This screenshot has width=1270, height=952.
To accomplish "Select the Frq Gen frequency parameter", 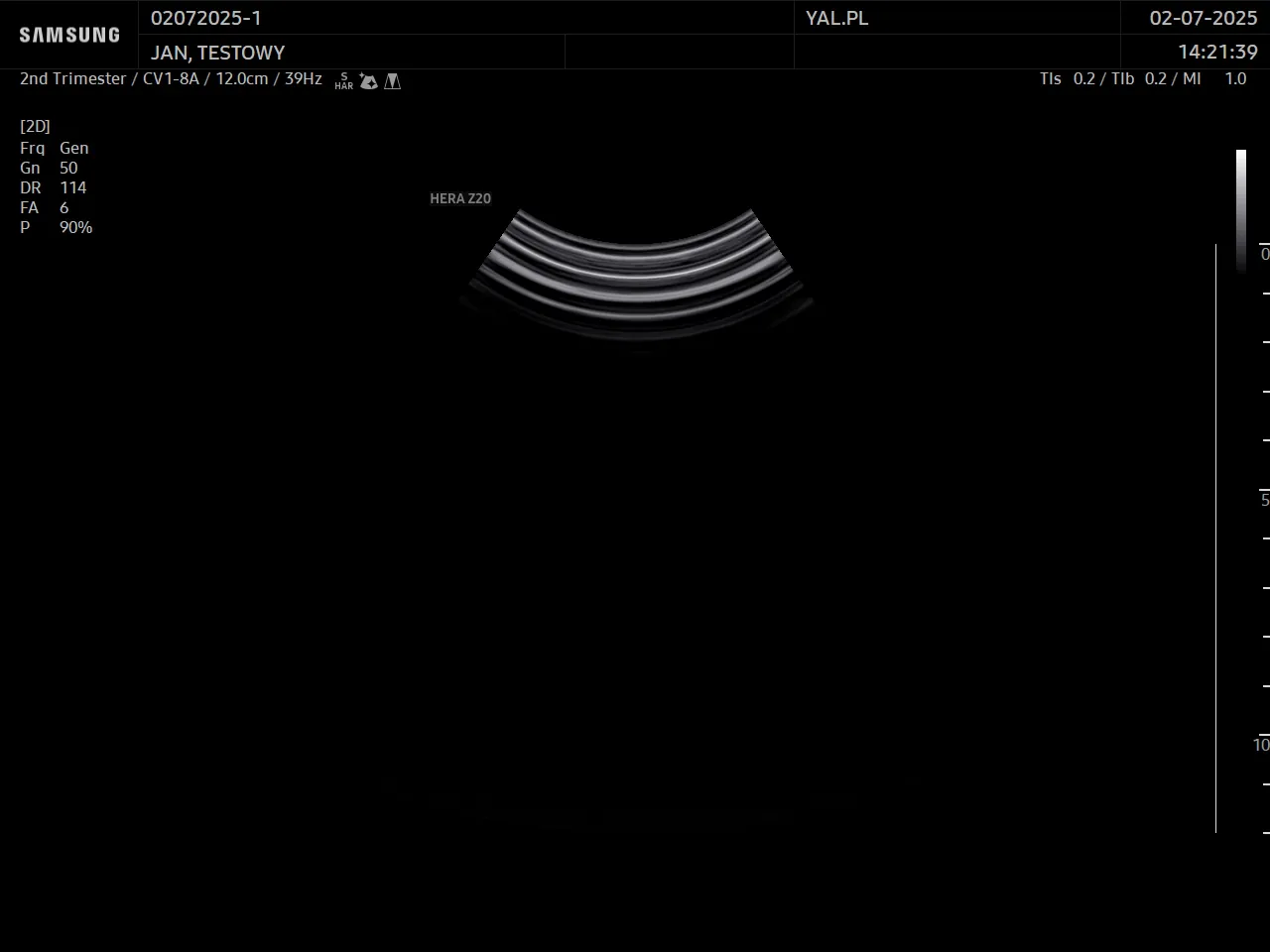I will pyautogui.click(x=55, y=148).
